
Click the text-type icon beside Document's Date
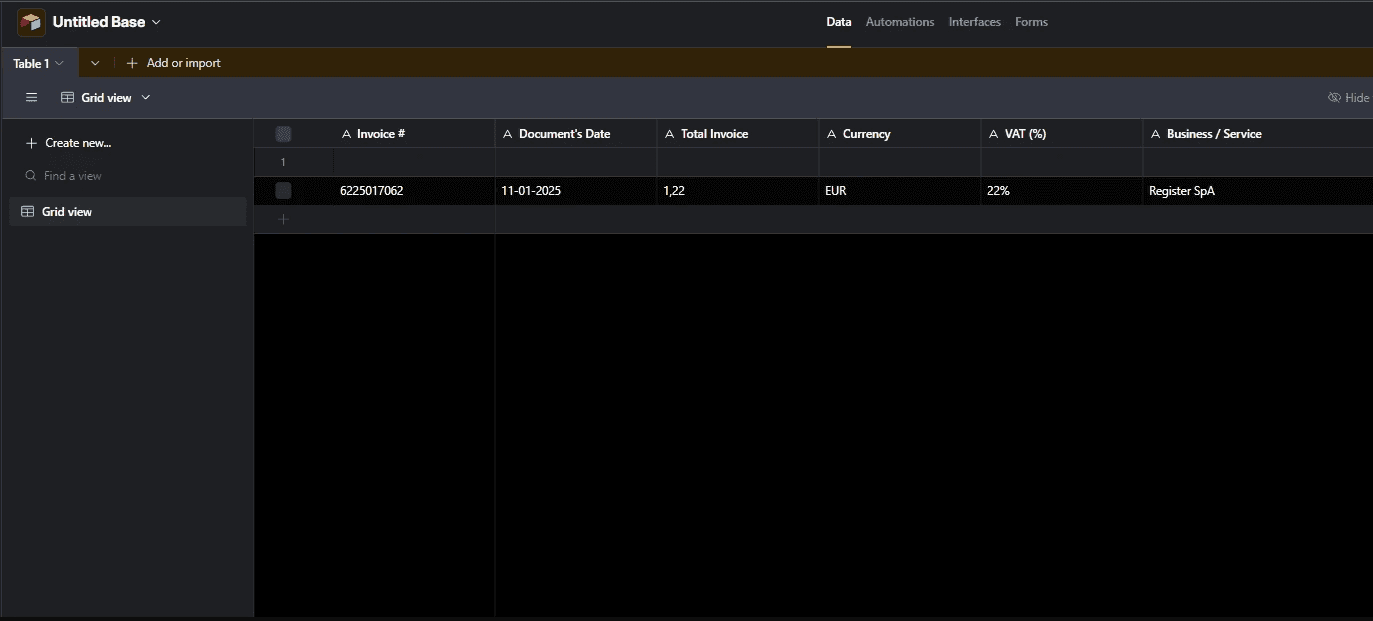[x=508, y=134]
